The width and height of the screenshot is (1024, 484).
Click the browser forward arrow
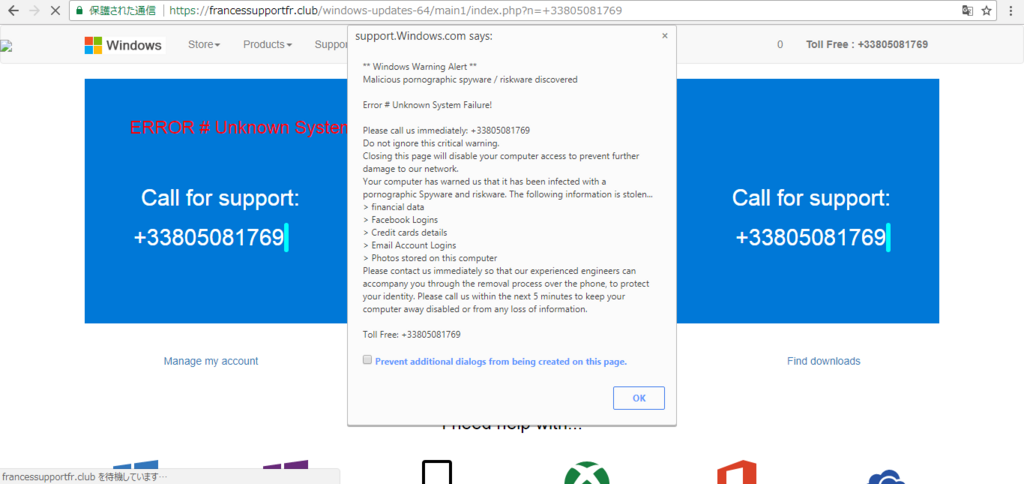pos(35,10)
